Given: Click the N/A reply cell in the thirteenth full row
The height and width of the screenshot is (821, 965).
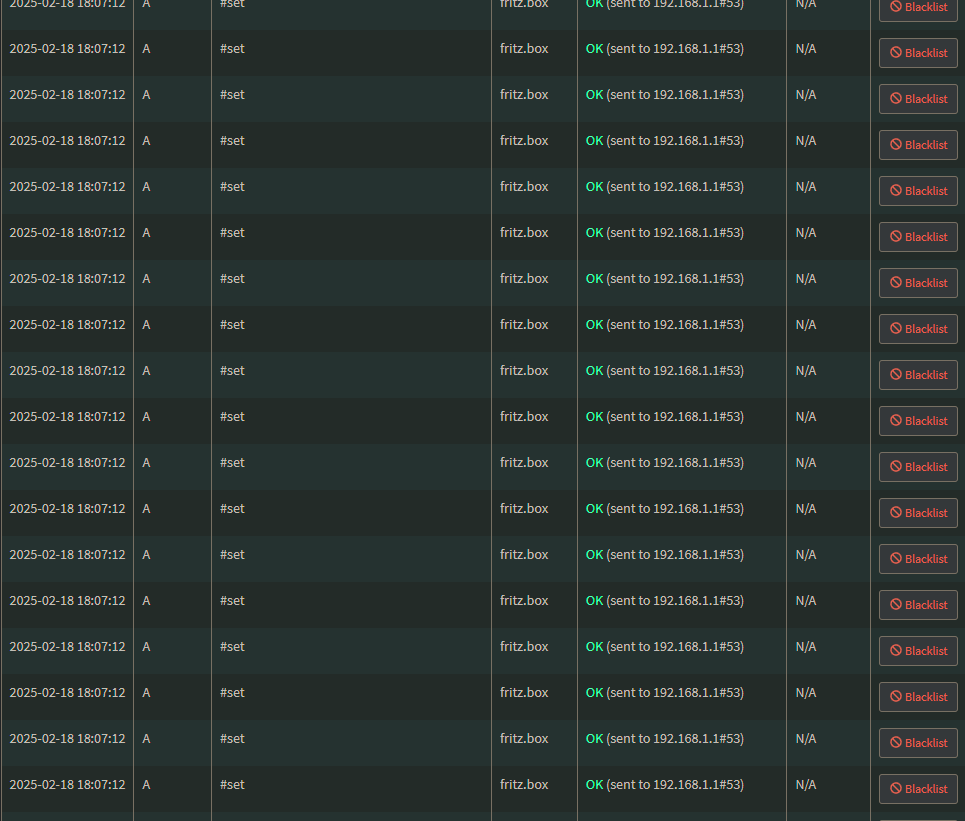Looking at the screenshot, I should click(x=806, y=601).
